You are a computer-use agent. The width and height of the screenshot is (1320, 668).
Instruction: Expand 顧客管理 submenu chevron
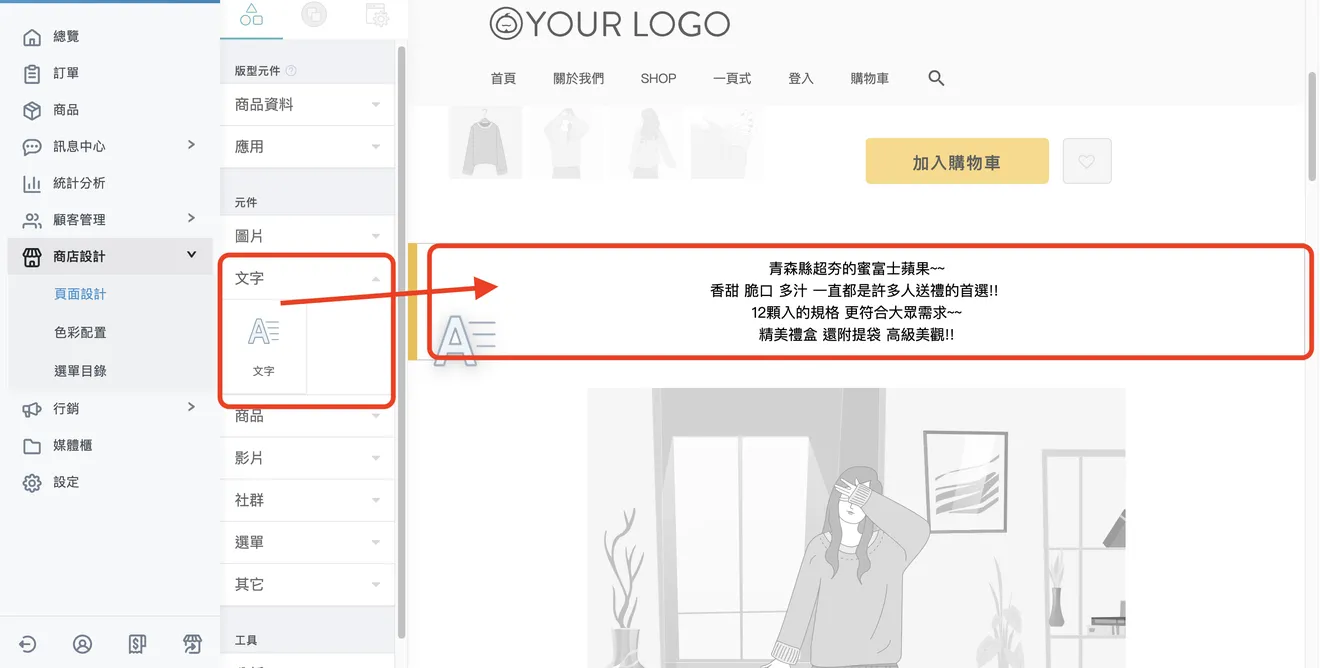pos(191,218)
